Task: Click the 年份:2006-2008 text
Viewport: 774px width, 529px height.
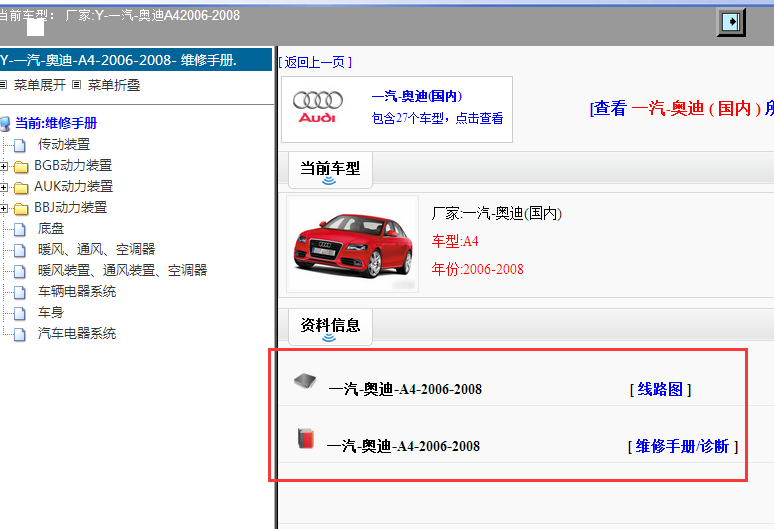Action: (477, 269)
